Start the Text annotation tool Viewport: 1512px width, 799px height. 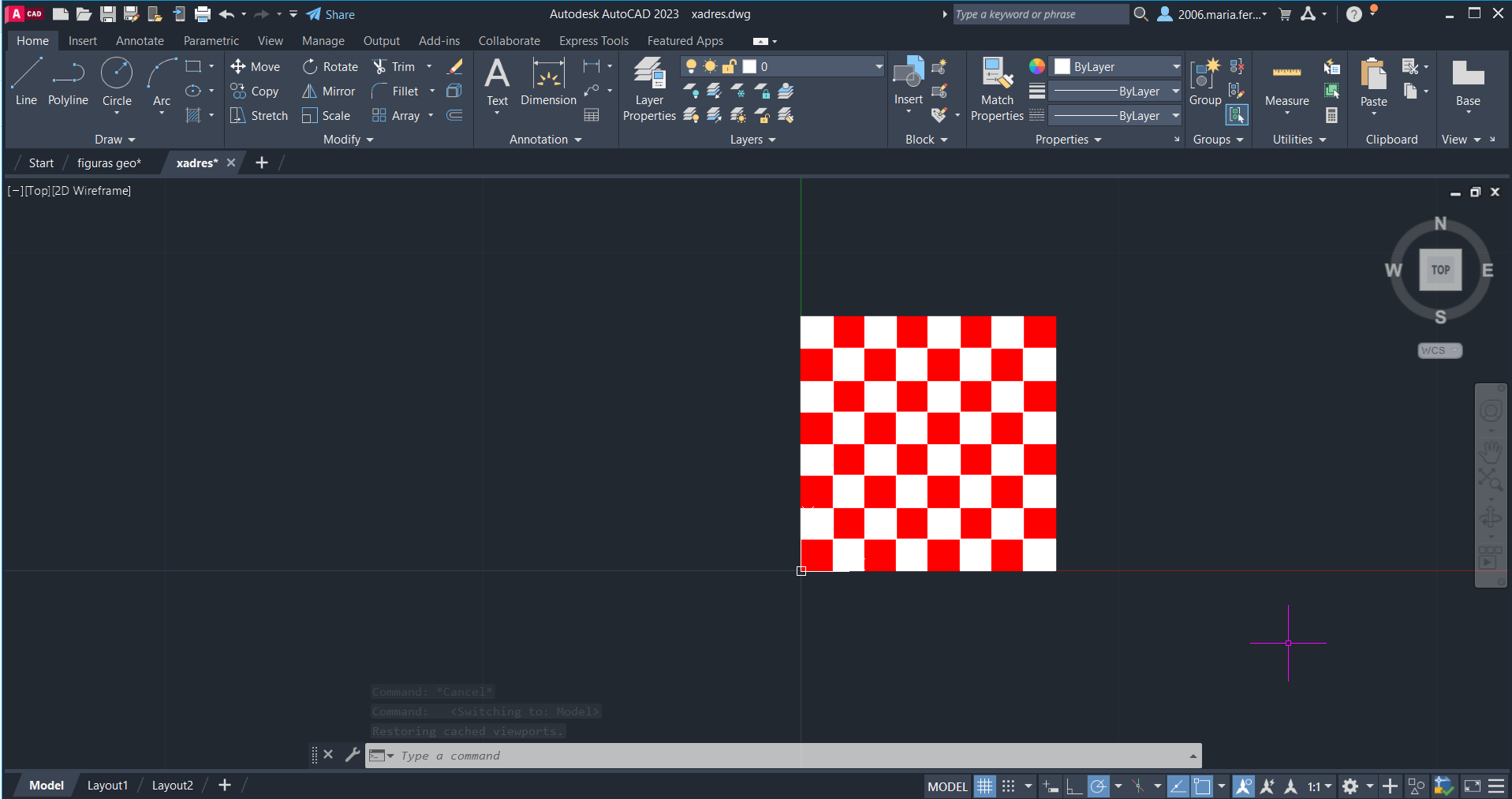tap(497, 82)
